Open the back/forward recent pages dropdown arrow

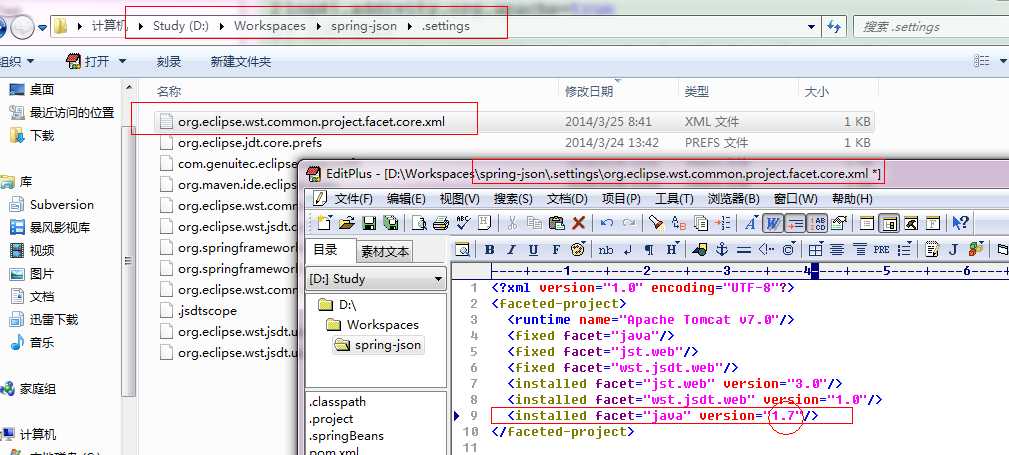pyautogui.click(x=42, y=27)
